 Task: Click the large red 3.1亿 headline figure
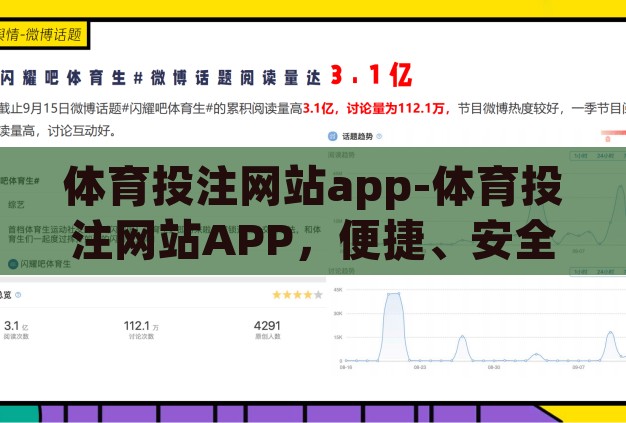pyautogui.click(x=371, y=75)
